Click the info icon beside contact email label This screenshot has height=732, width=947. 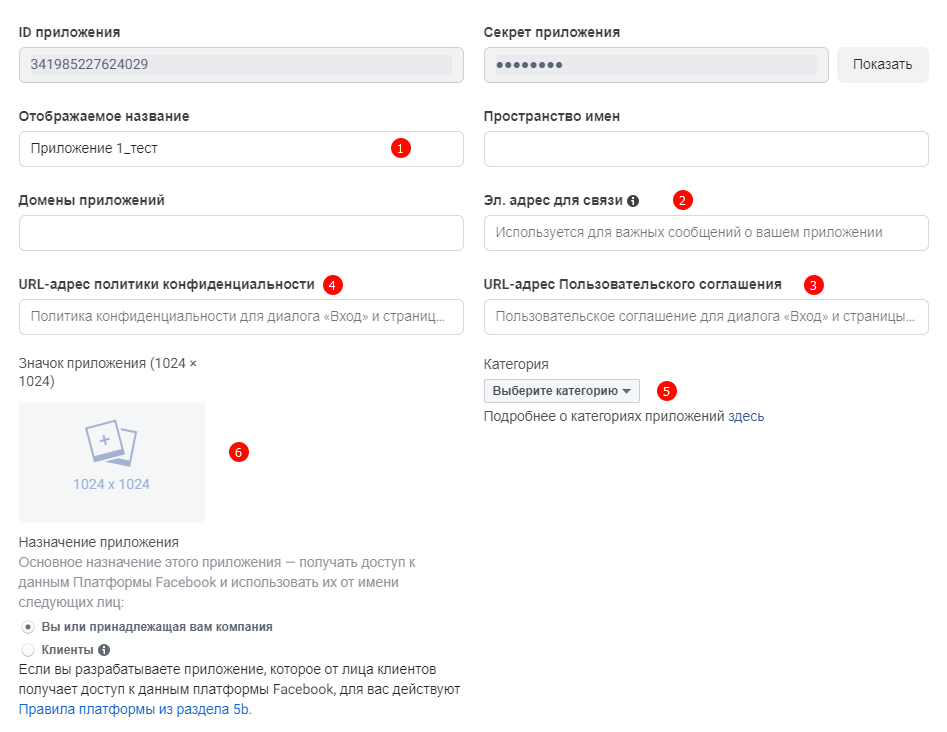coord(633,201)
